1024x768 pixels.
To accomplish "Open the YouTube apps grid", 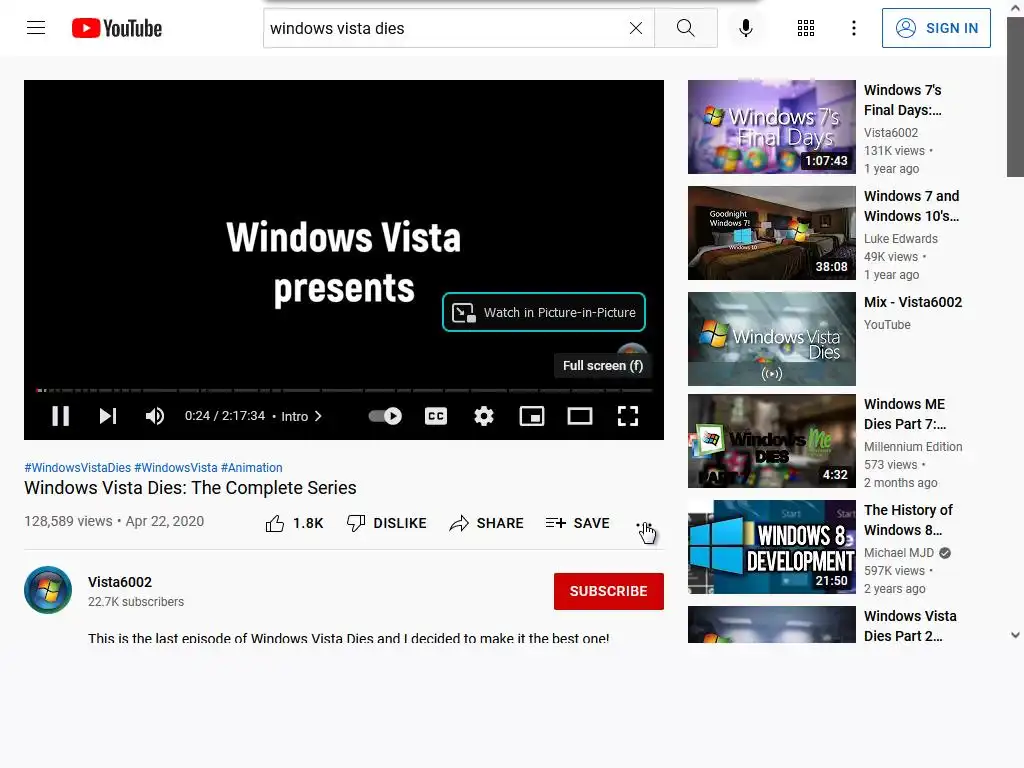I will pos(806,28).
